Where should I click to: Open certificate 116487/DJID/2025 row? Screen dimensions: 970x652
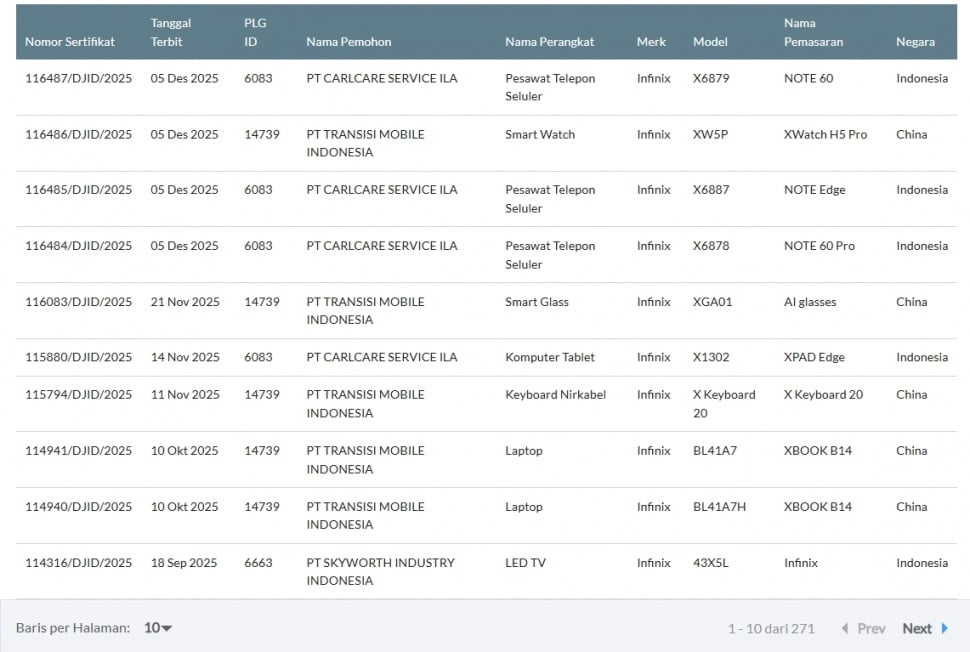[x=78, y=79]
